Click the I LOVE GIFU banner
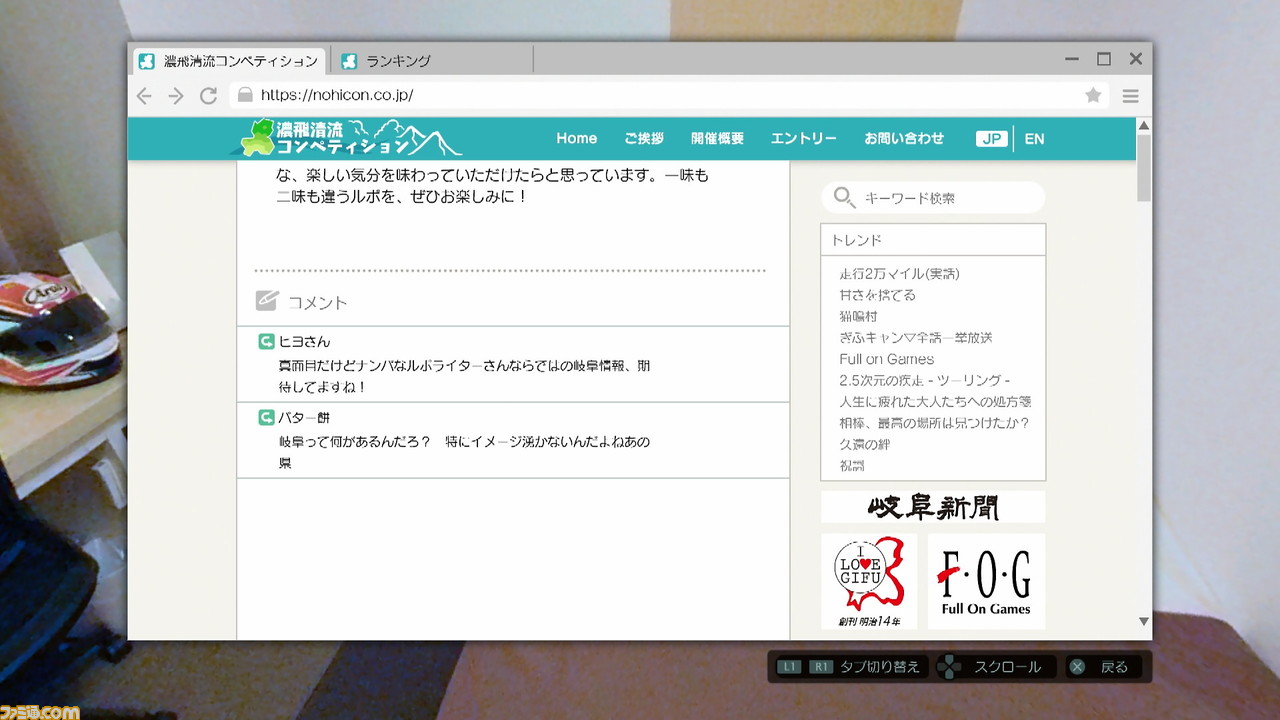Viewport: 1280px width, 720px height. click(x=869, y=581)
